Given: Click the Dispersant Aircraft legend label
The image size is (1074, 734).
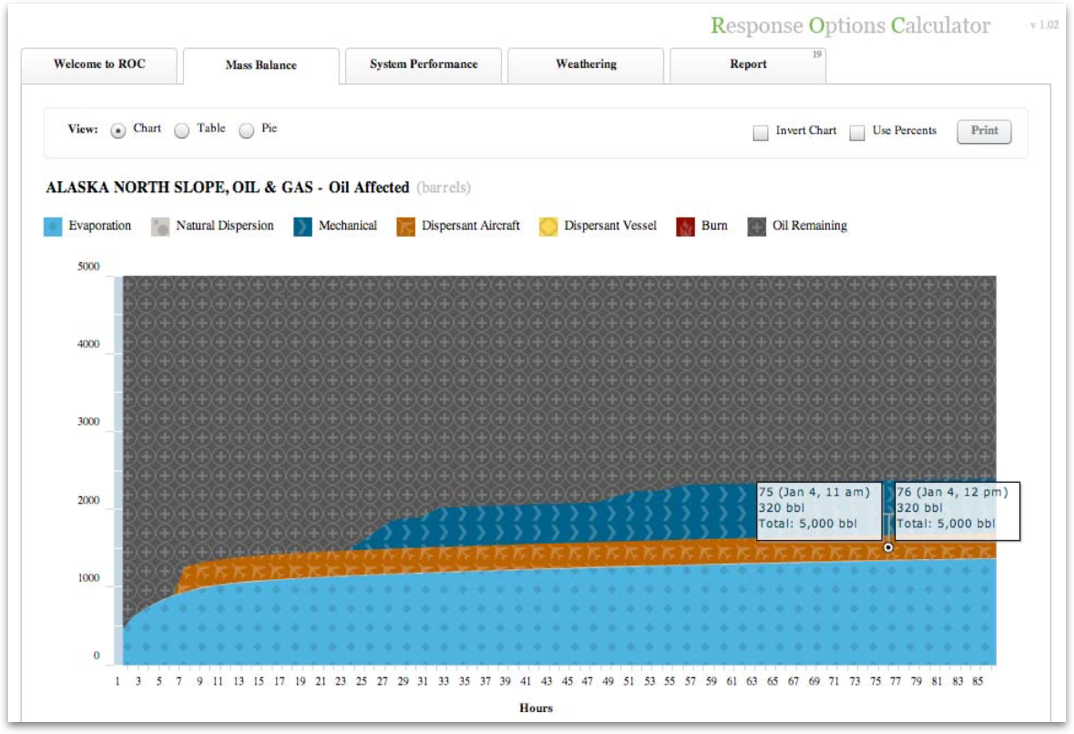Looking at the screenshot, I should 471,226.
